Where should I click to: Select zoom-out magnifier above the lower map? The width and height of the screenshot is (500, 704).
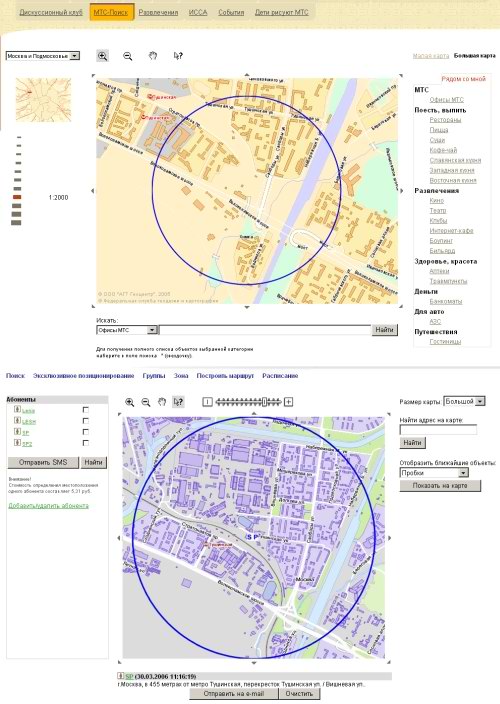(x=146, y=402)
